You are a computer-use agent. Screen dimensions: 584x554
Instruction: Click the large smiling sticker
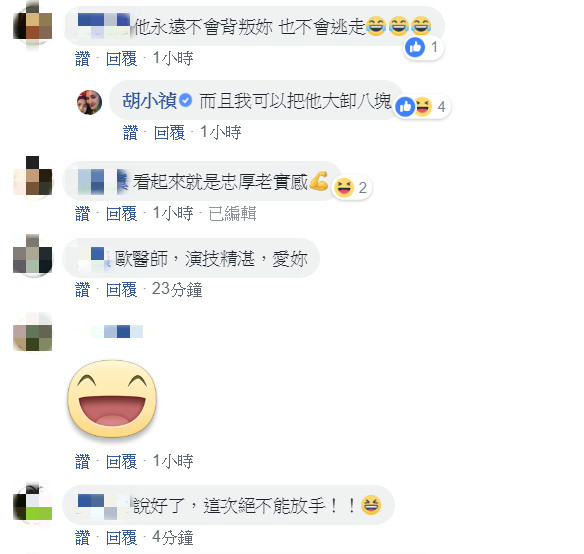pos(112,398)
